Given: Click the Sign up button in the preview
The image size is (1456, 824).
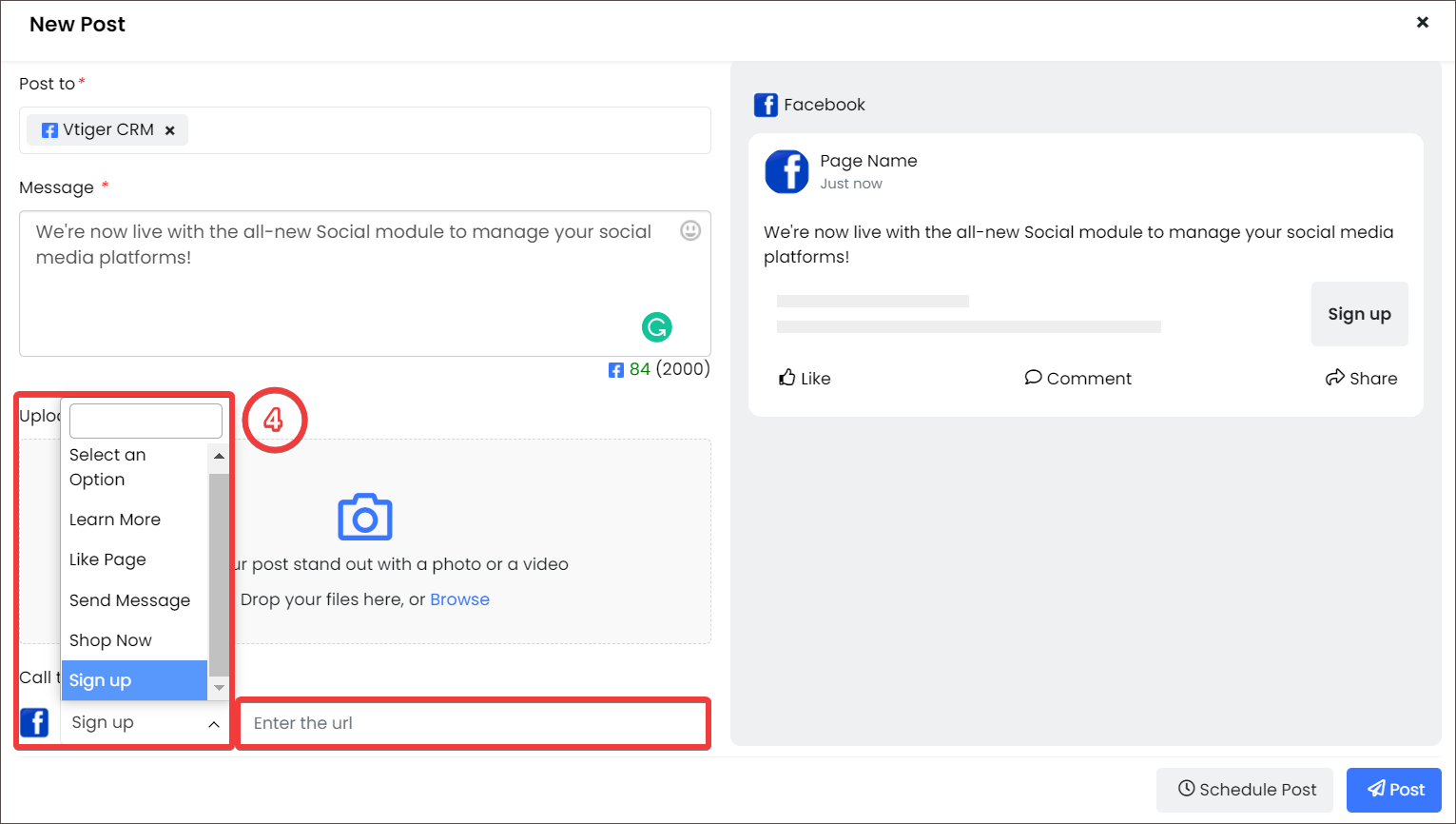Looking at the screenshot, I should [x=1359, y=313].
